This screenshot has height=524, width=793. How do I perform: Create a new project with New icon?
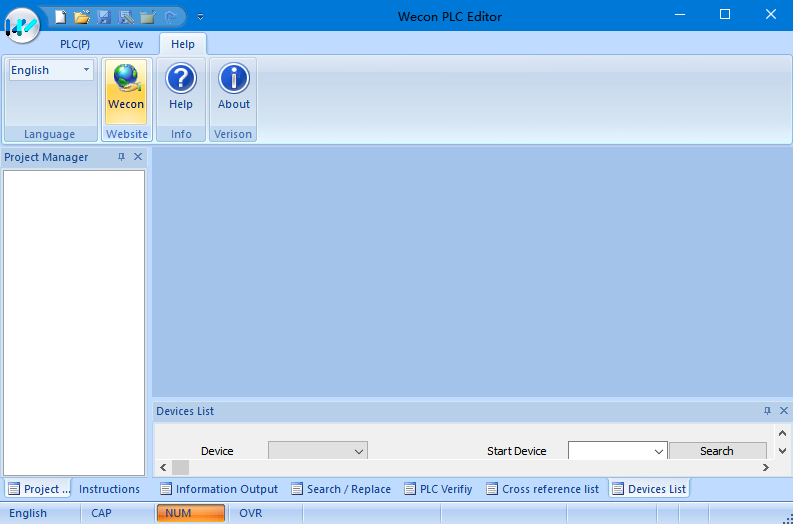61,17
